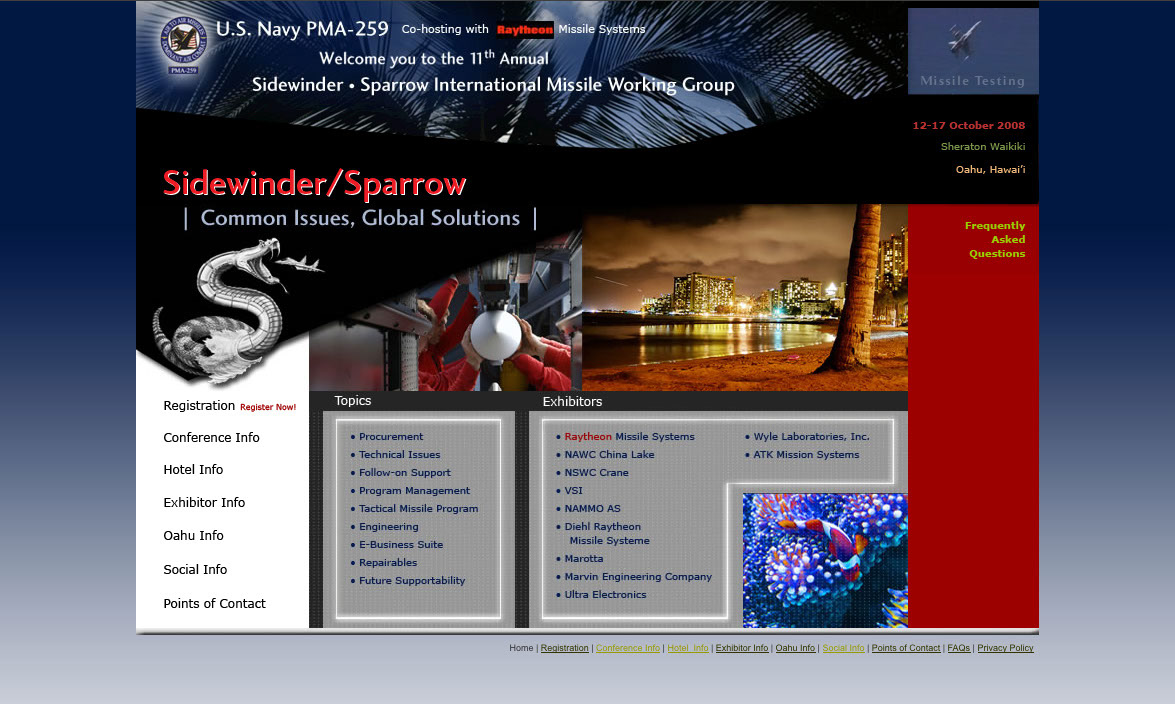Click Diehl Raytheon Missile Systeme exhibitor

[607, 534]
